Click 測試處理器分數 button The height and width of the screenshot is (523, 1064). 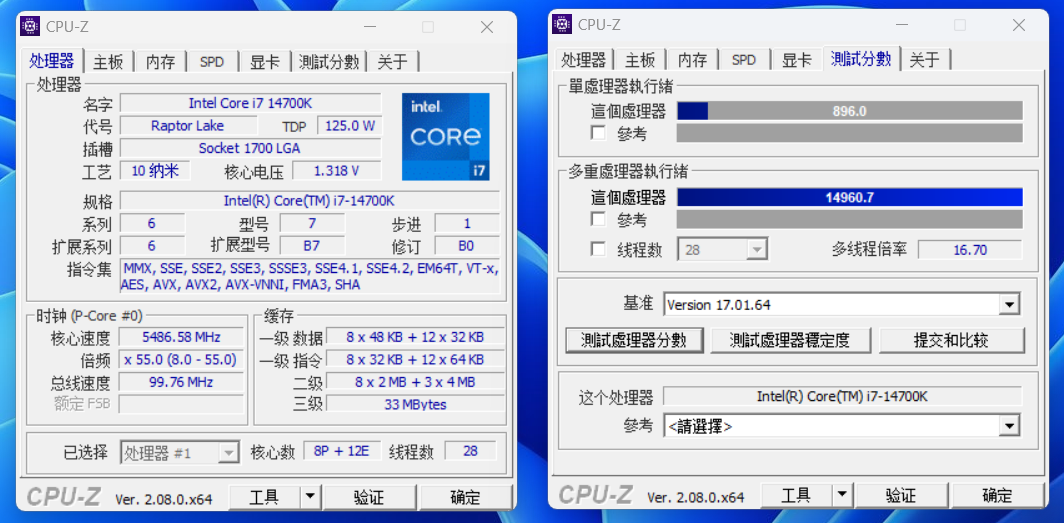pyautogui.click(x=634, y=341)
